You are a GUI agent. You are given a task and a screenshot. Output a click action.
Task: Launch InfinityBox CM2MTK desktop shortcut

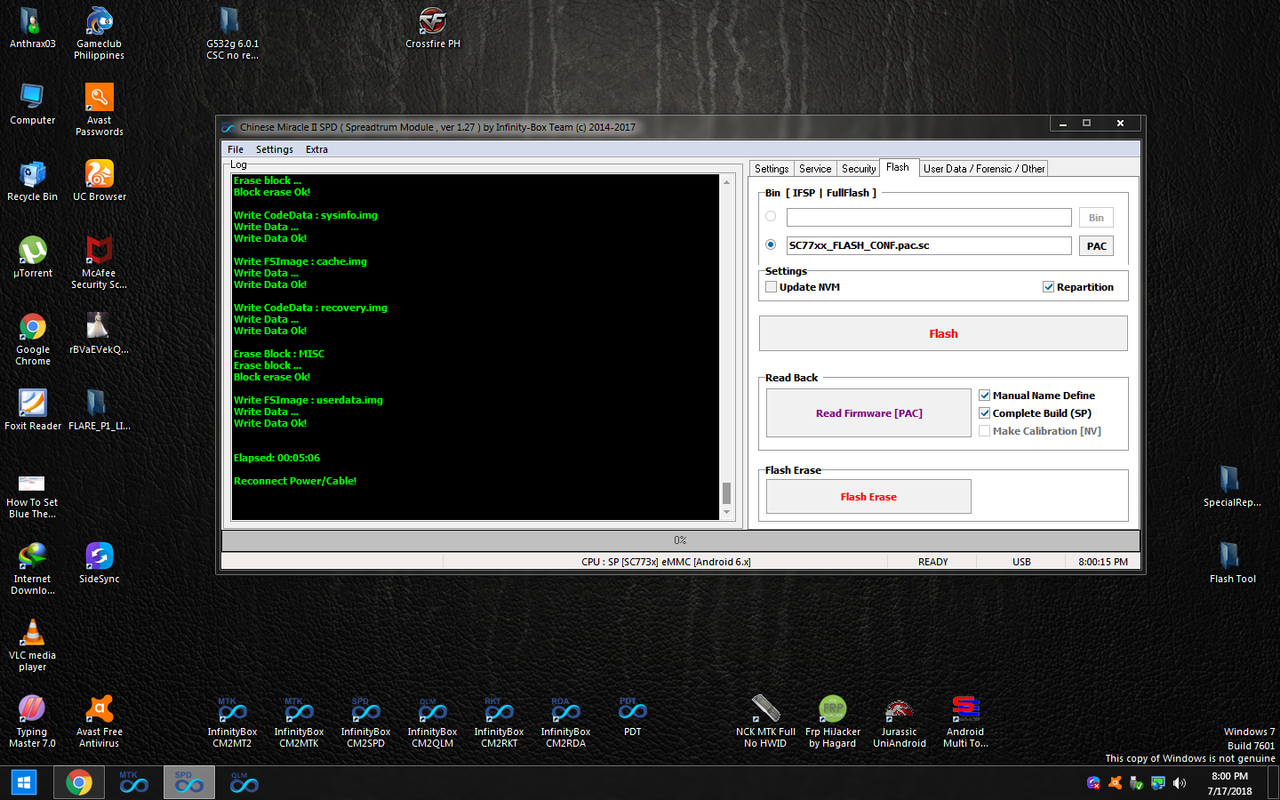point(299,721)
